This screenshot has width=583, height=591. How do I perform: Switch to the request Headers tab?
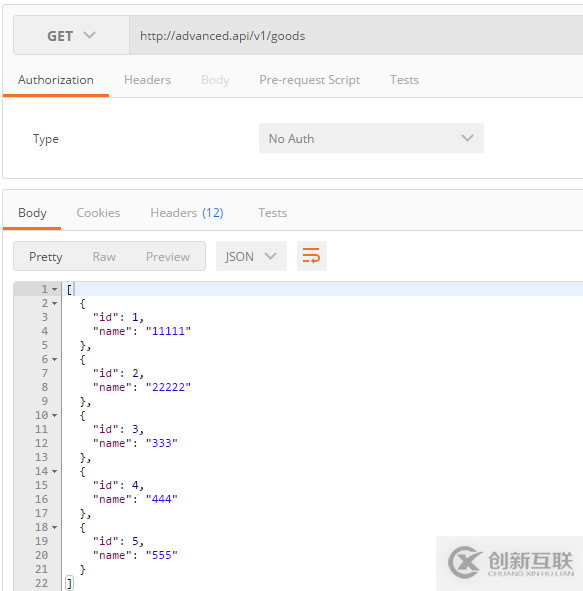point(147,80)
